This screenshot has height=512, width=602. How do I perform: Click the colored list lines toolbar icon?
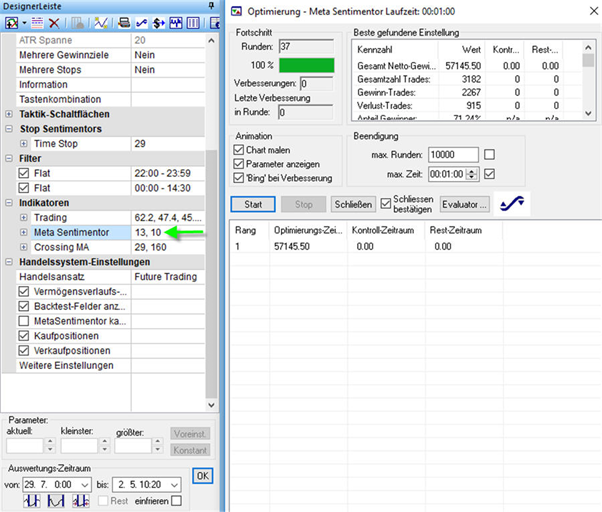(37, 23)
